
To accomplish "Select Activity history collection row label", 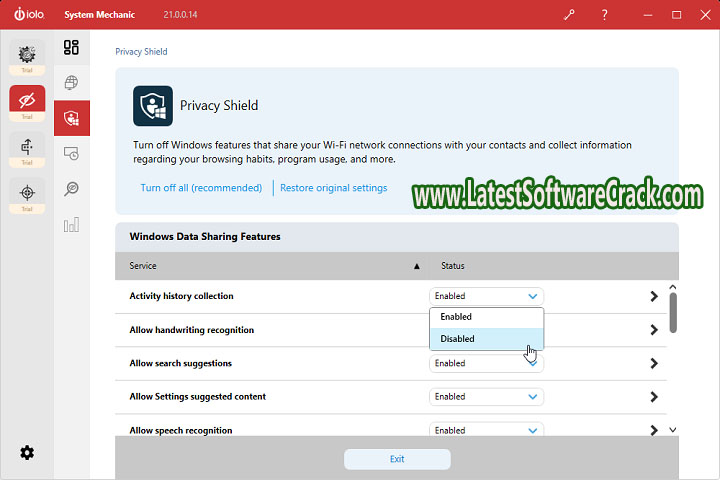I will point(181,296).
